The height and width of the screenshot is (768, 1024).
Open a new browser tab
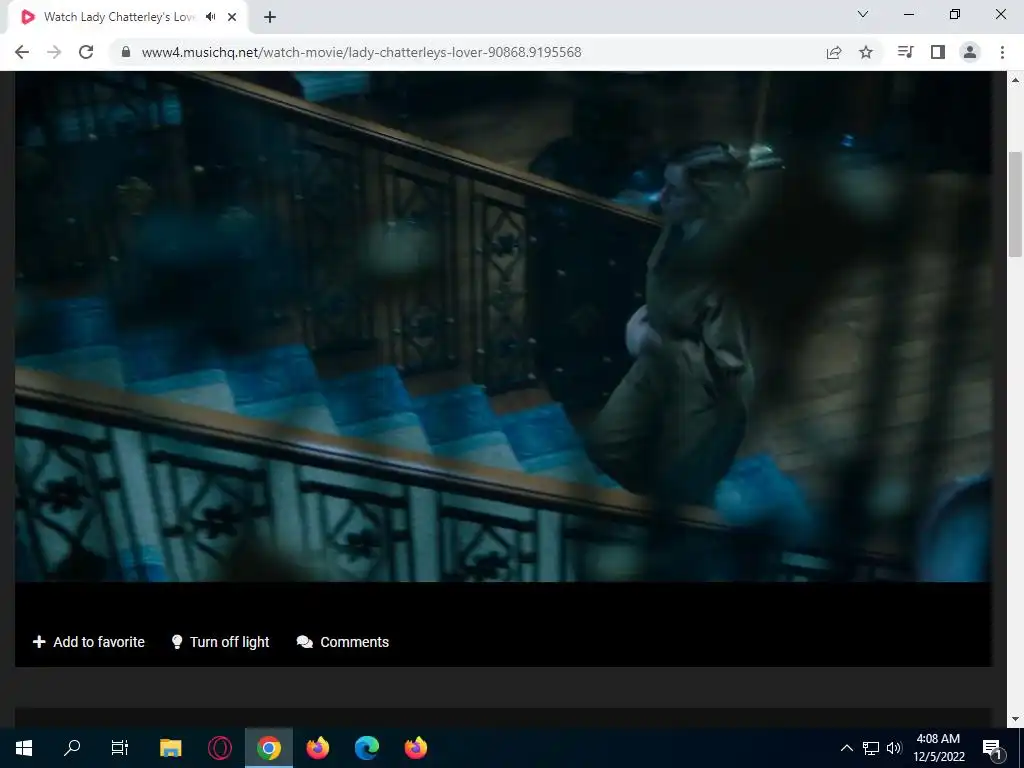tap(270, 18)
